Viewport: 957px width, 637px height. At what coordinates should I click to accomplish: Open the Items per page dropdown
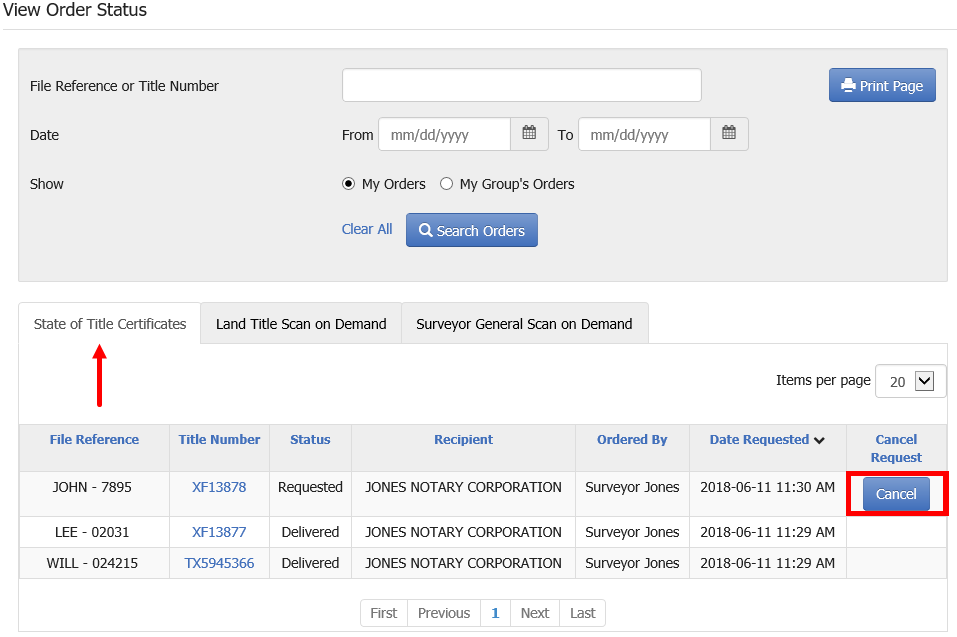[x=910, y=381]
